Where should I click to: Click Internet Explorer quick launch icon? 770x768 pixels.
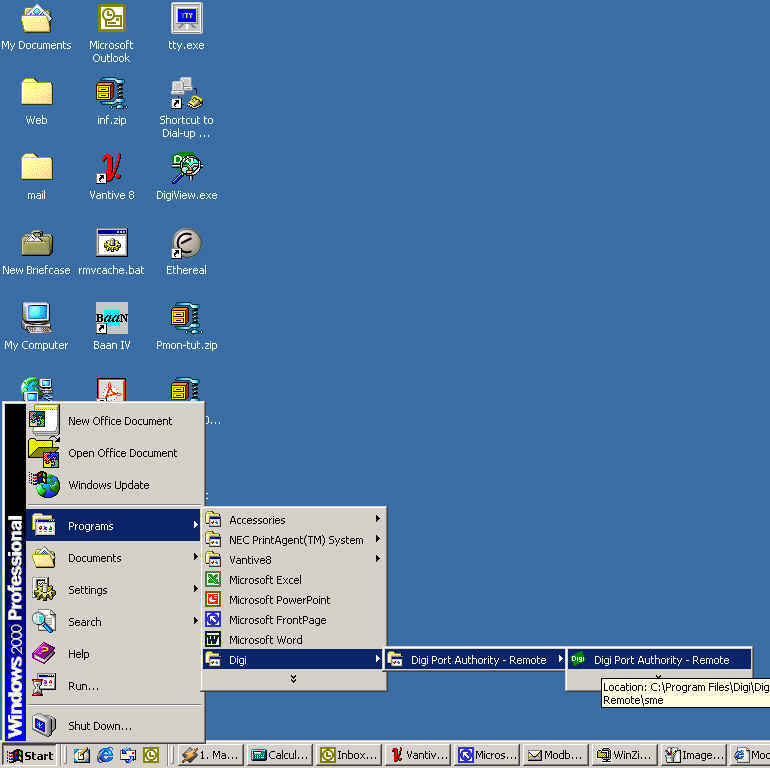105,756
